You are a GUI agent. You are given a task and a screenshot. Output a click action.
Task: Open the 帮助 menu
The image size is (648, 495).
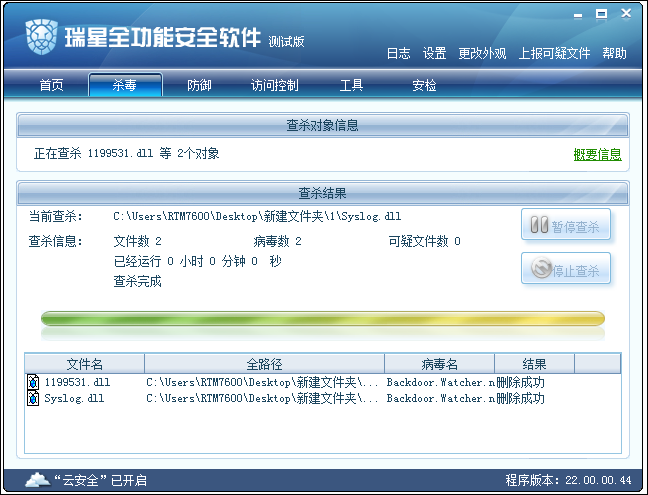tap(615, 53)
